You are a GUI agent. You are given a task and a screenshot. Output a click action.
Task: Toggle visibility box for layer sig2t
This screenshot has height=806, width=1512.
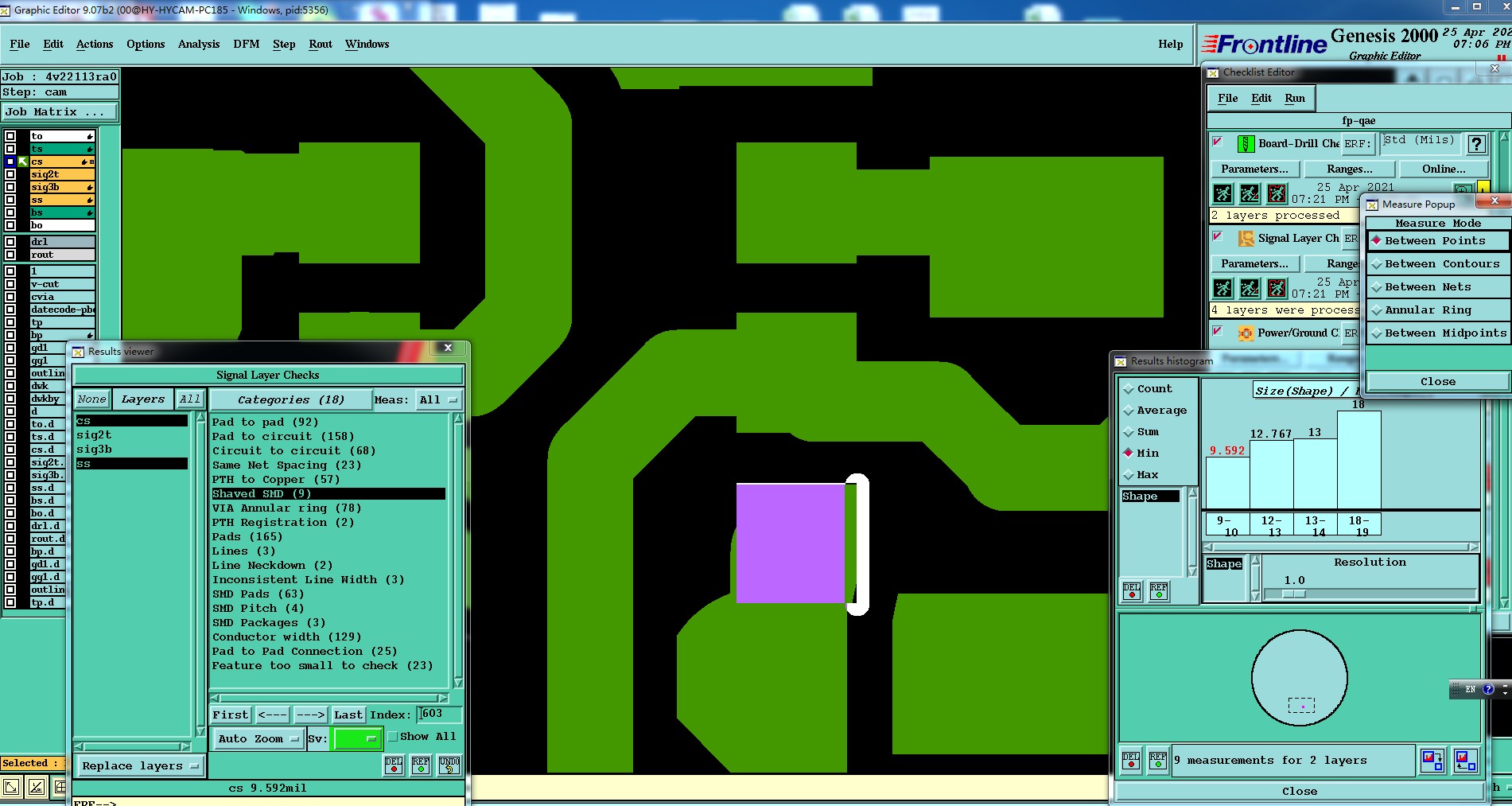click(10, 174)
